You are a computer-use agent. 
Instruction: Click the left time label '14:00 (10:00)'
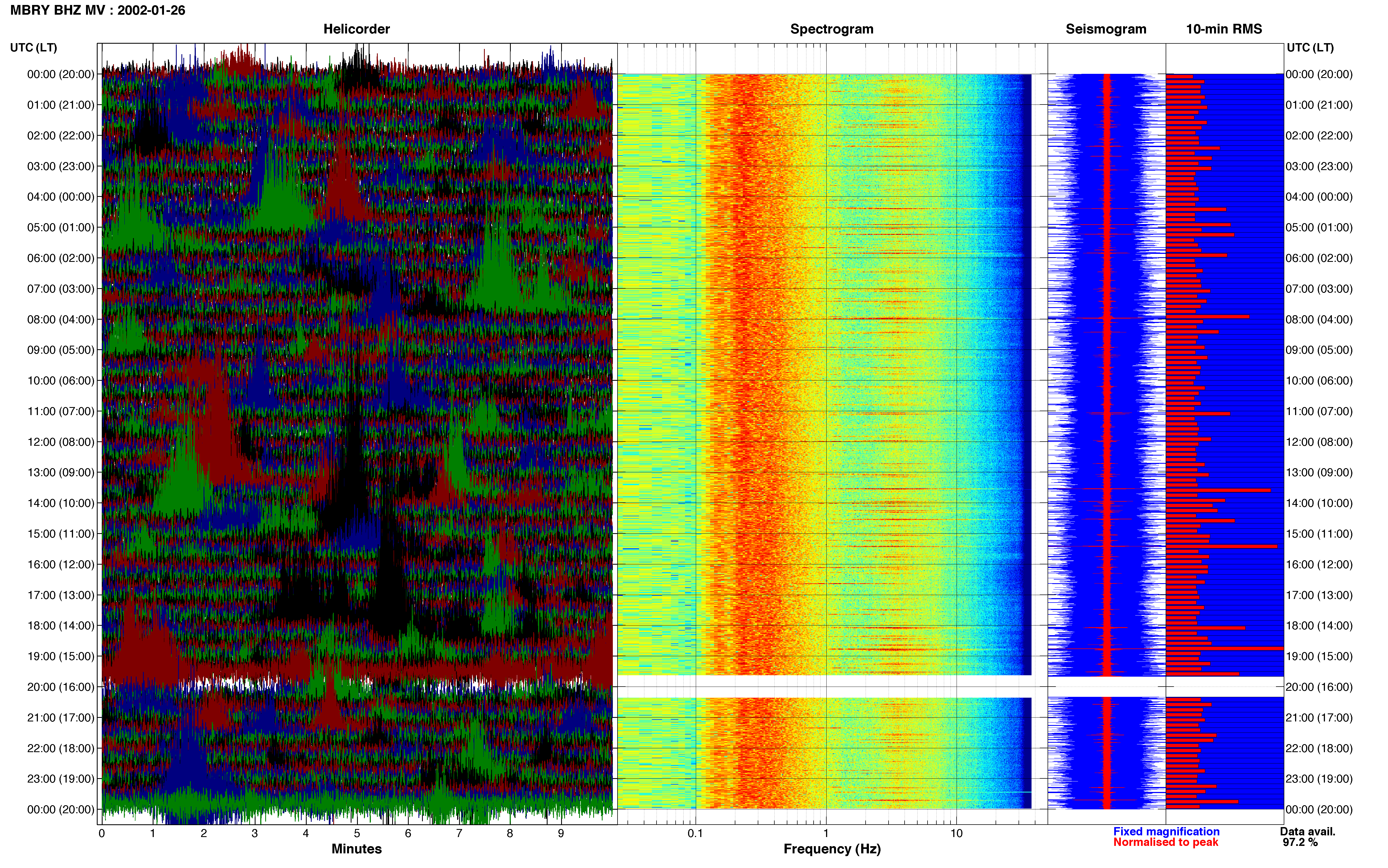coord(61,503)
